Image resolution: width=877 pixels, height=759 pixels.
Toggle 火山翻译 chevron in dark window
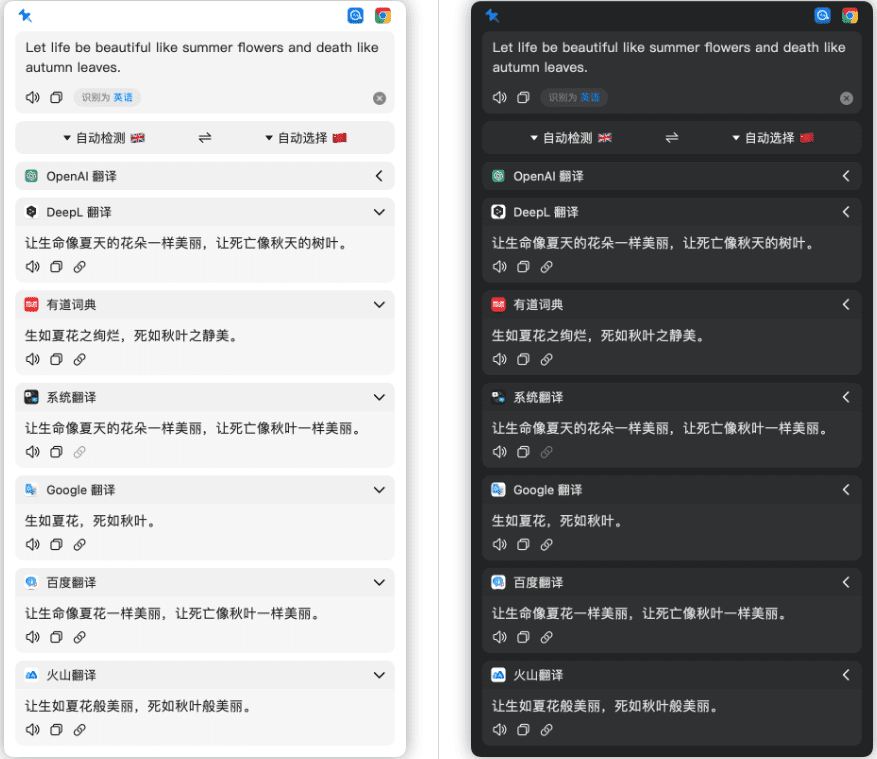846,675
